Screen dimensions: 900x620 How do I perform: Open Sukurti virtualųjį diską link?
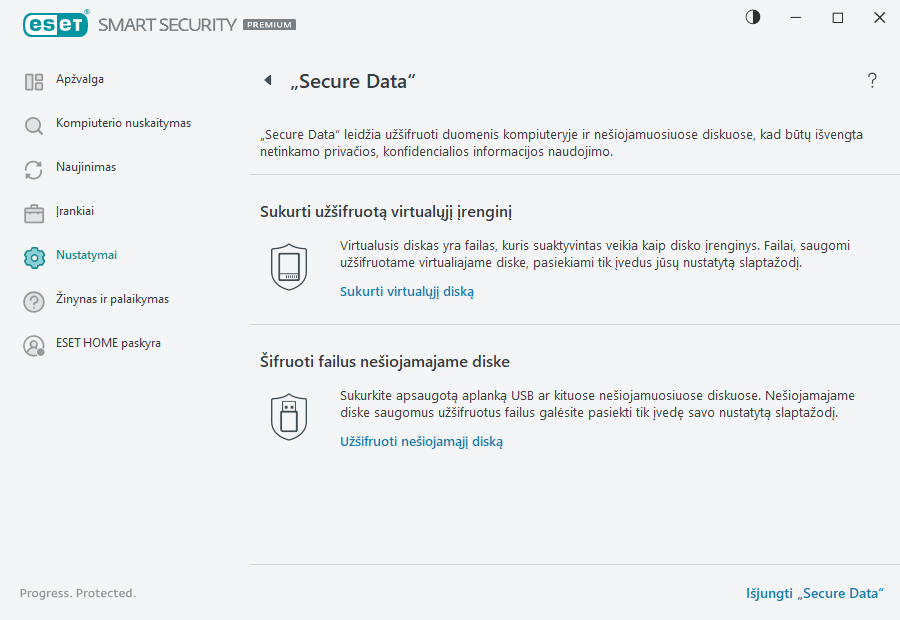[406, 291]
